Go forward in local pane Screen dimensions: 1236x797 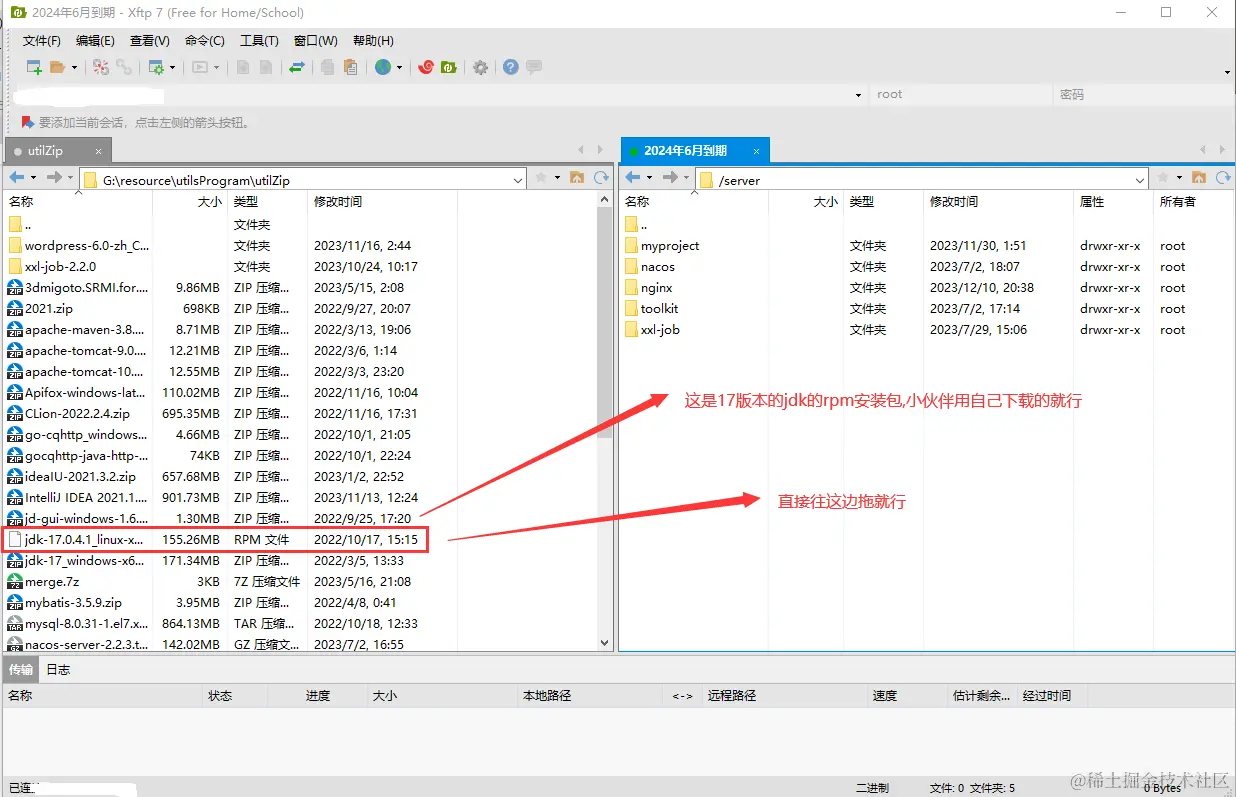55,177
